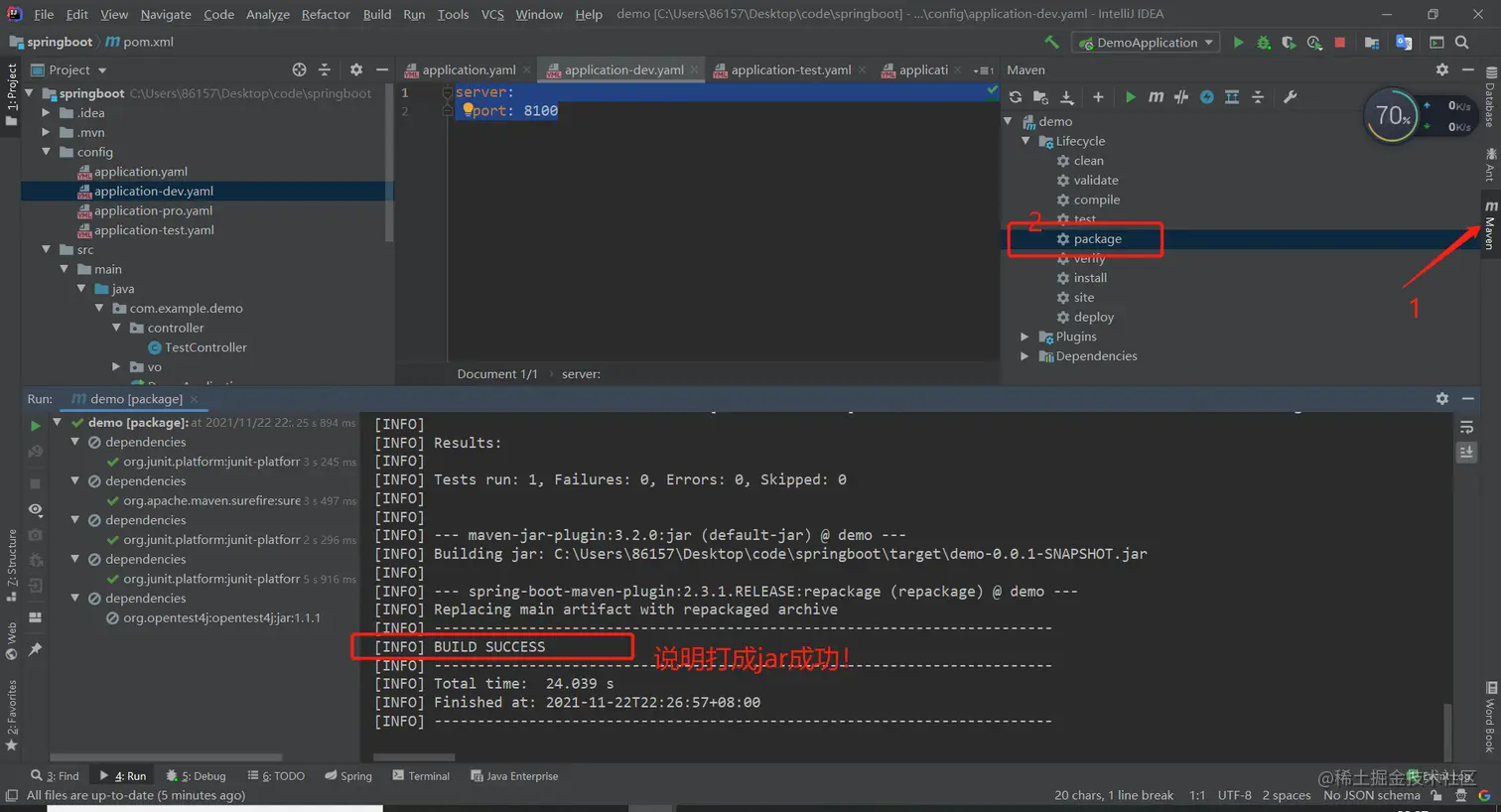Close the application-dev.yaml editor tab
The image size is (1501, 812).
(695, 69)
